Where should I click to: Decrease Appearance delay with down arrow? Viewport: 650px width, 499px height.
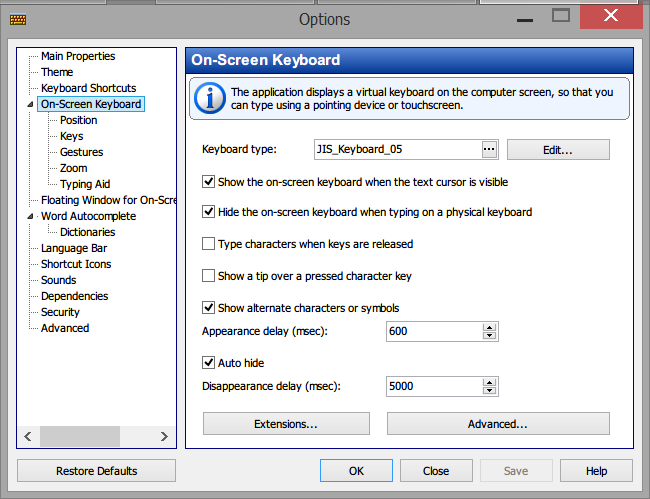point(490,335)
